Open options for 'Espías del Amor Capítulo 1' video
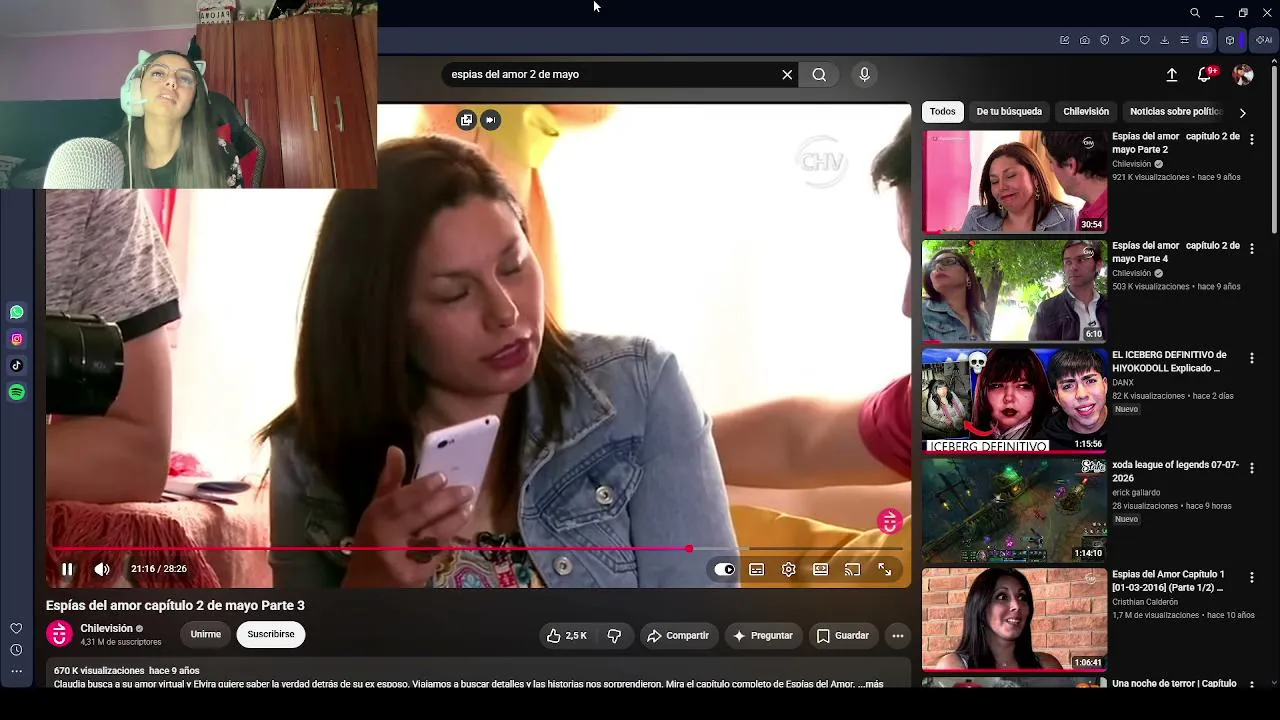 pyautogui.click(x=1251, y=577)
